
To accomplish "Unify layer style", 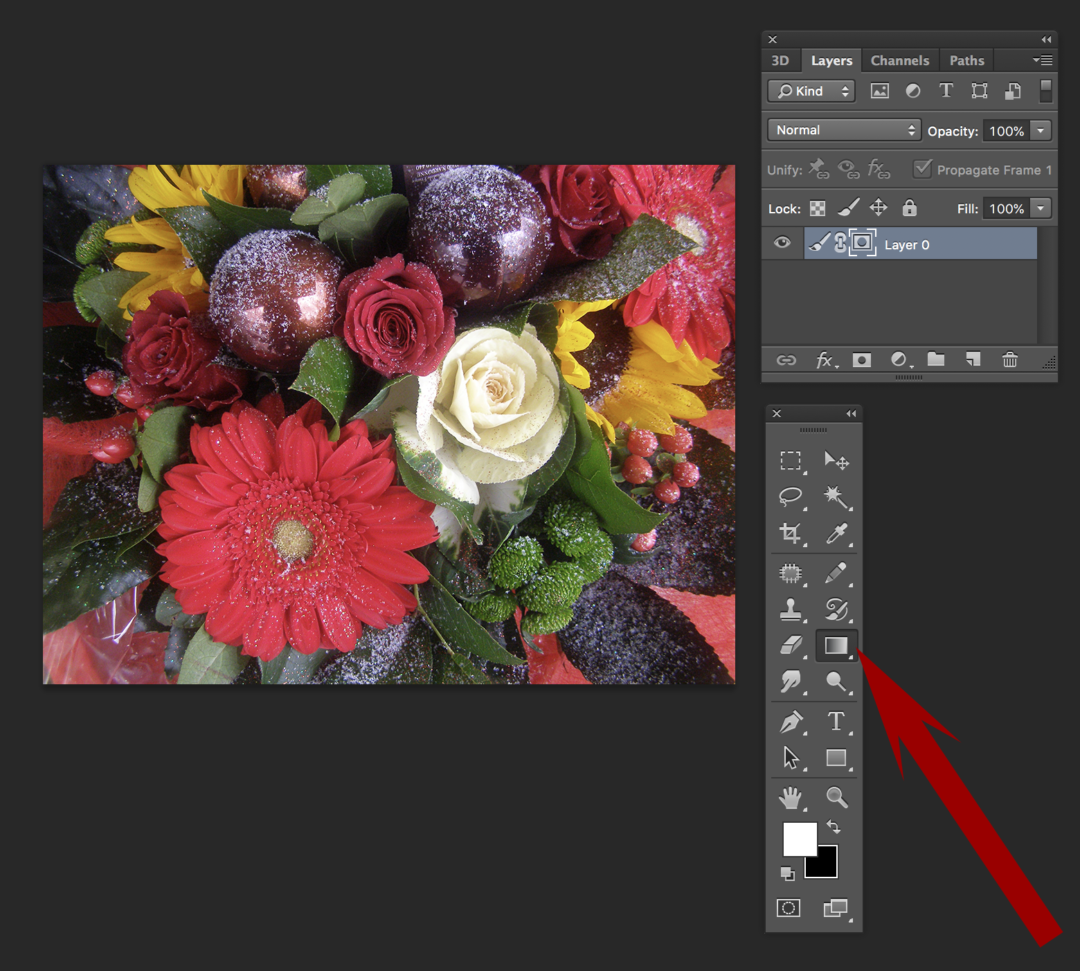I will coord(879,169).
